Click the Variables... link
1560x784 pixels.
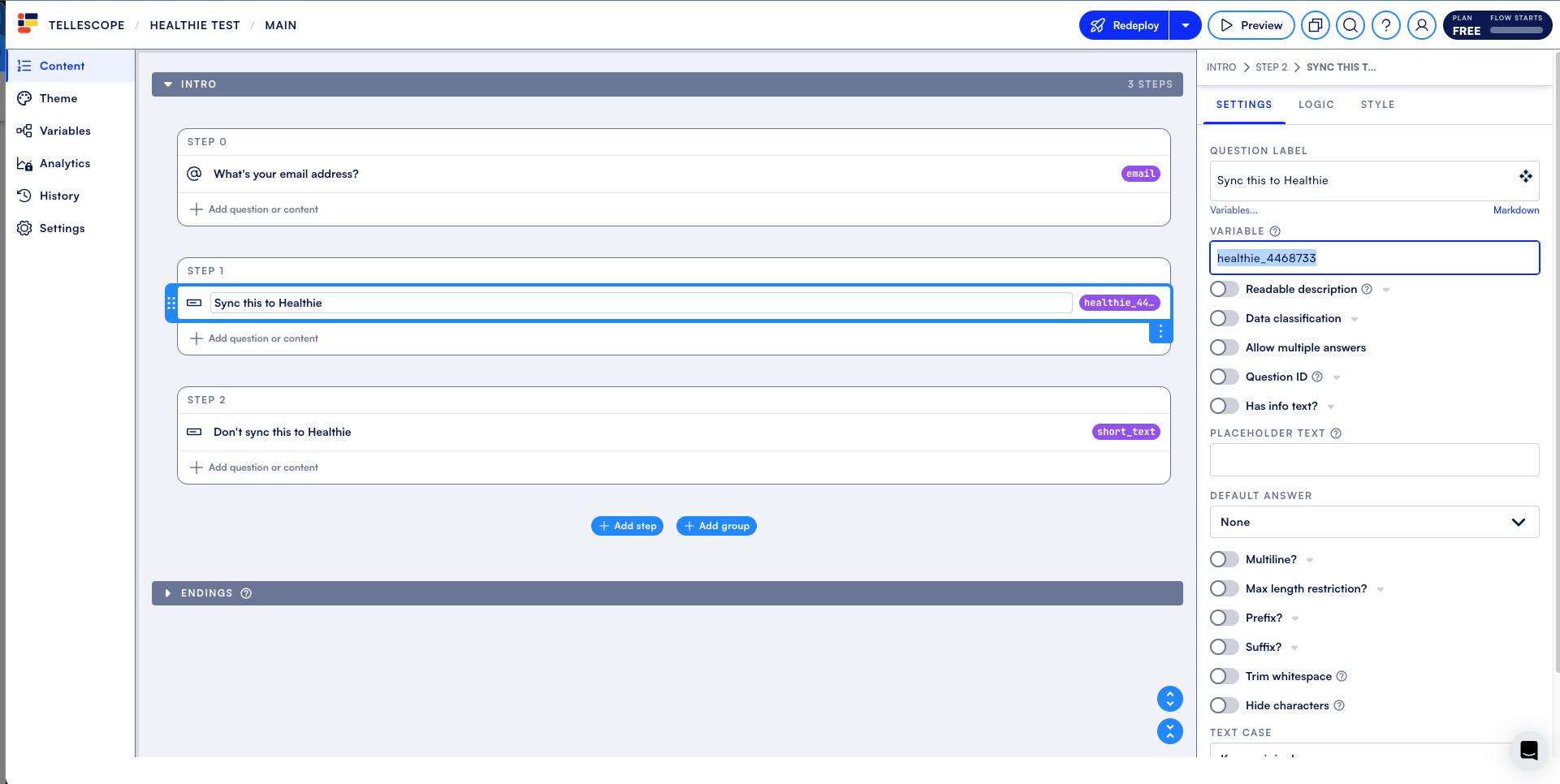(x=1234, y=210)
